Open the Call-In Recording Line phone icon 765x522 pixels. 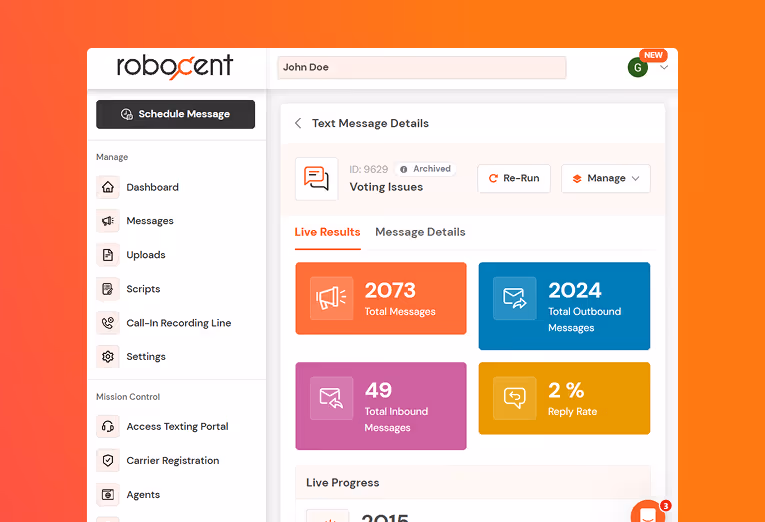pyautogui.click(x=108, y=322)
